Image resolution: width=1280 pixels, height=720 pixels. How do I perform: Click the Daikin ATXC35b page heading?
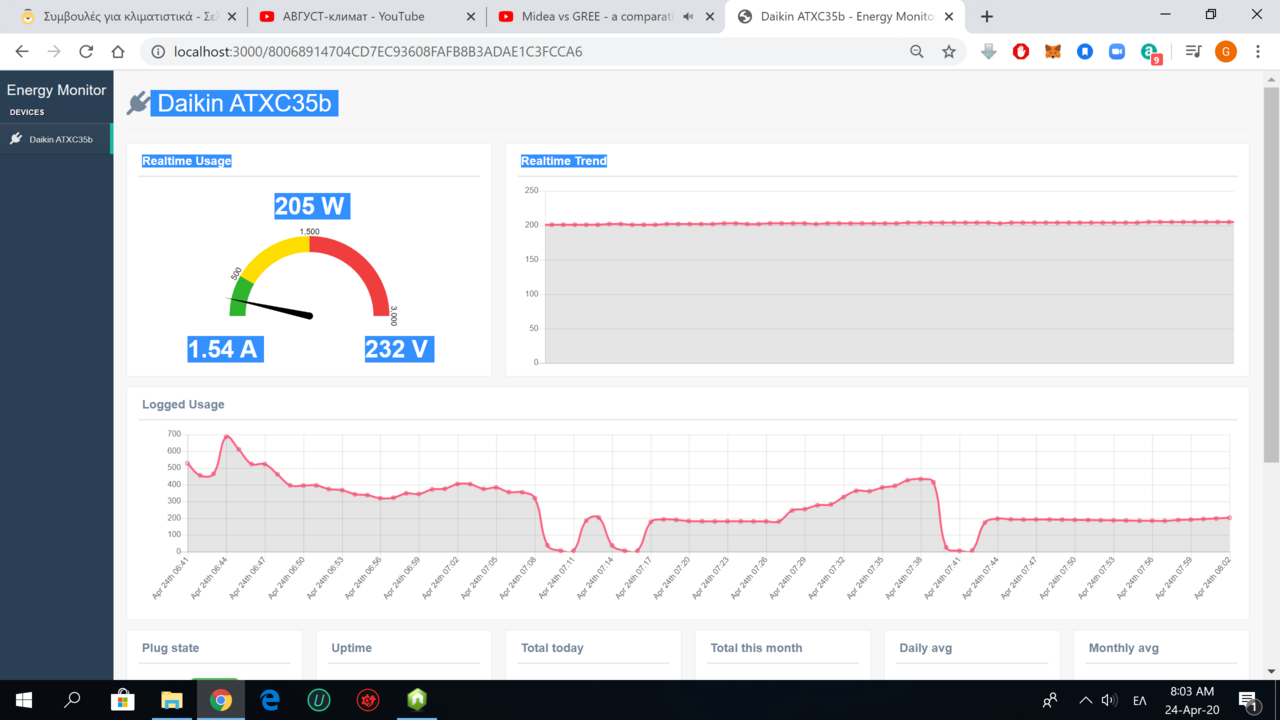pyautogui.click(x=244, y=103)
